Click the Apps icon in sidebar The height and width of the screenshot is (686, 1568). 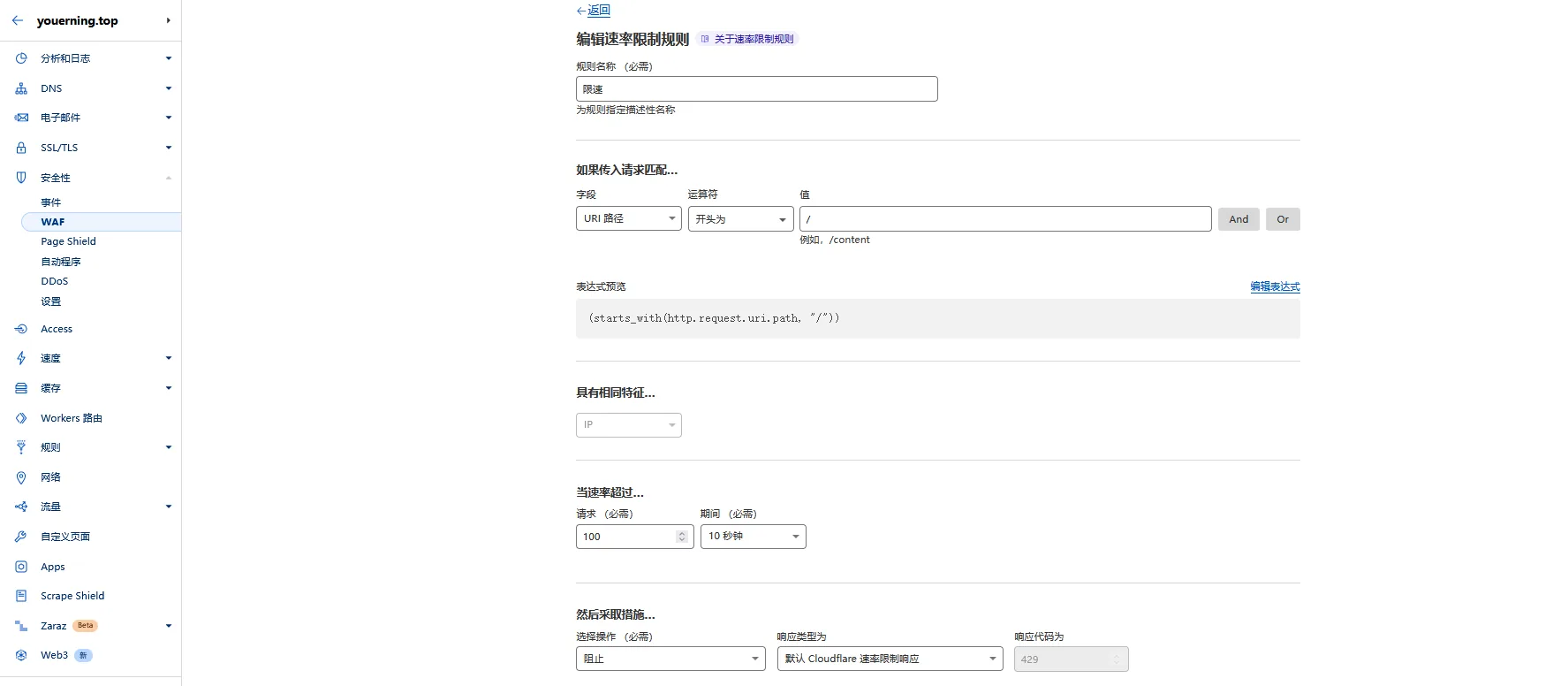21,567
